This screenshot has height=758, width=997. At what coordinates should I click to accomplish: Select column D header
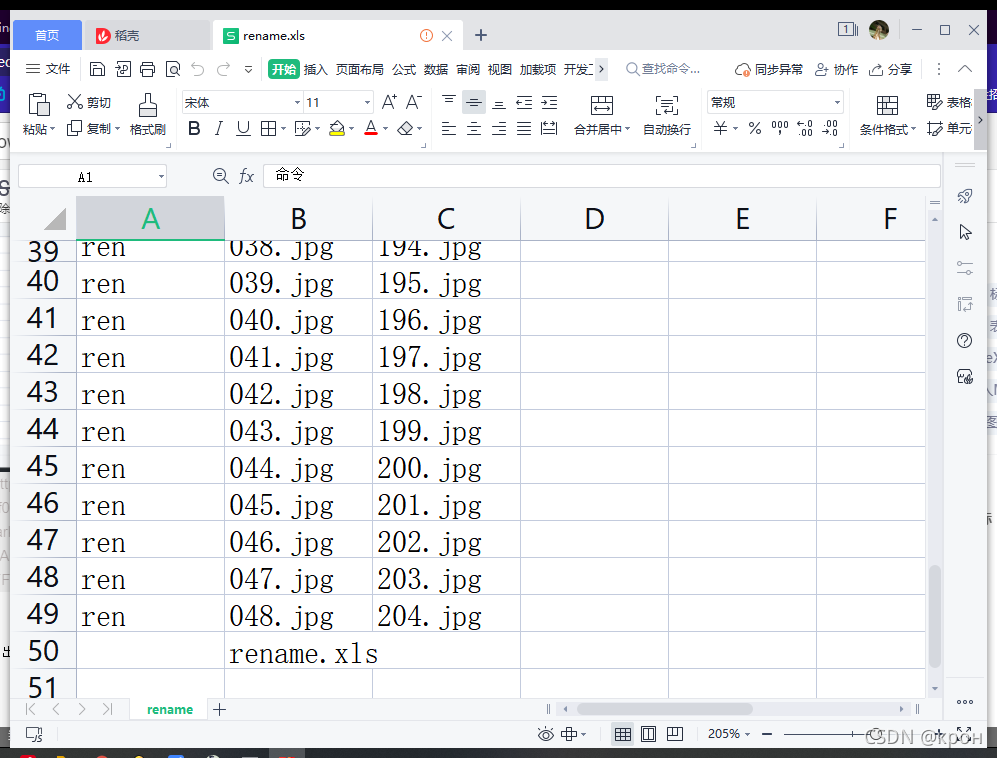click(595, 219)
